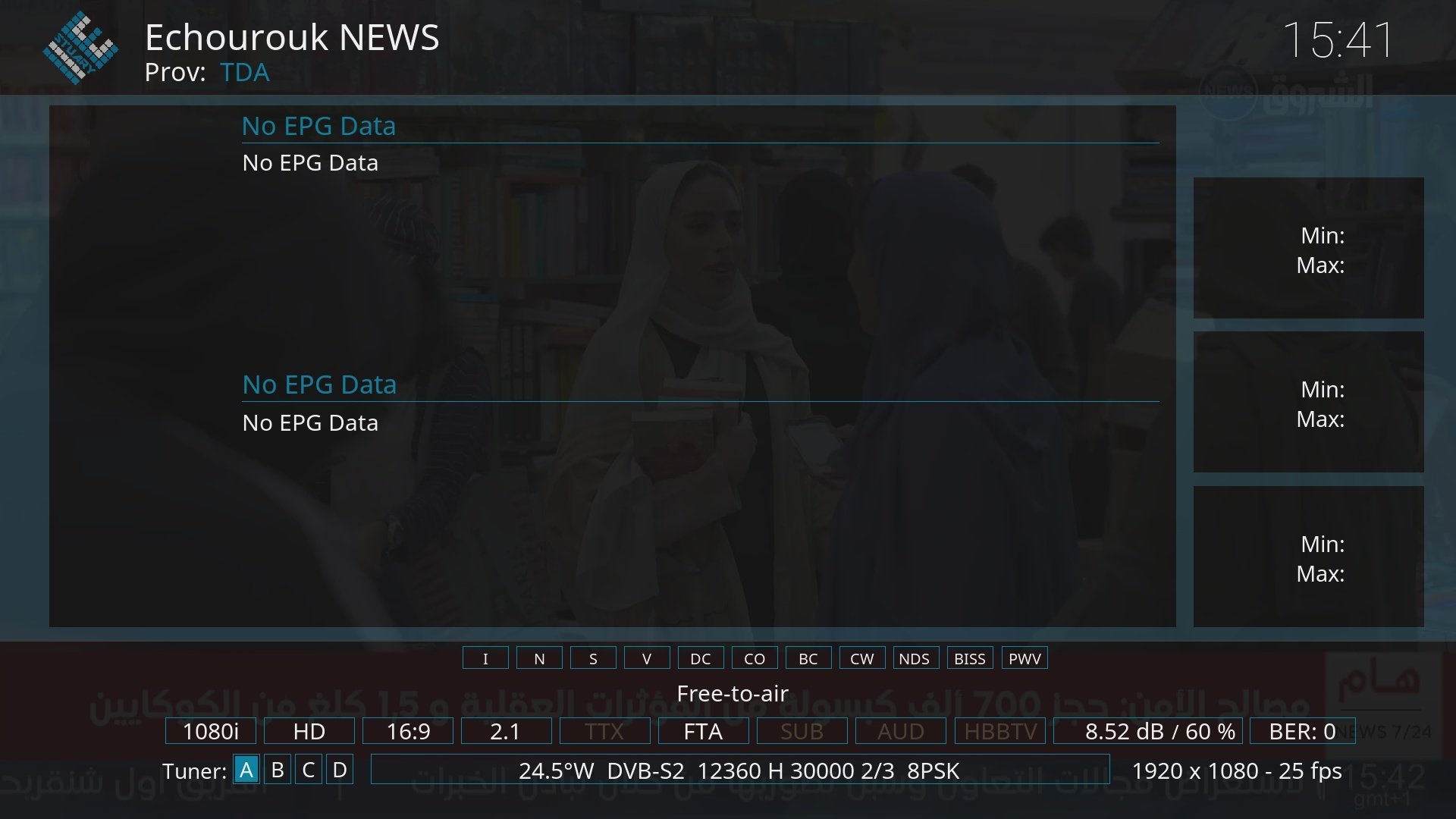Click the TTX teletext indicator
The width and height of the screenshot is (1456, 819).
click(604, 731)
